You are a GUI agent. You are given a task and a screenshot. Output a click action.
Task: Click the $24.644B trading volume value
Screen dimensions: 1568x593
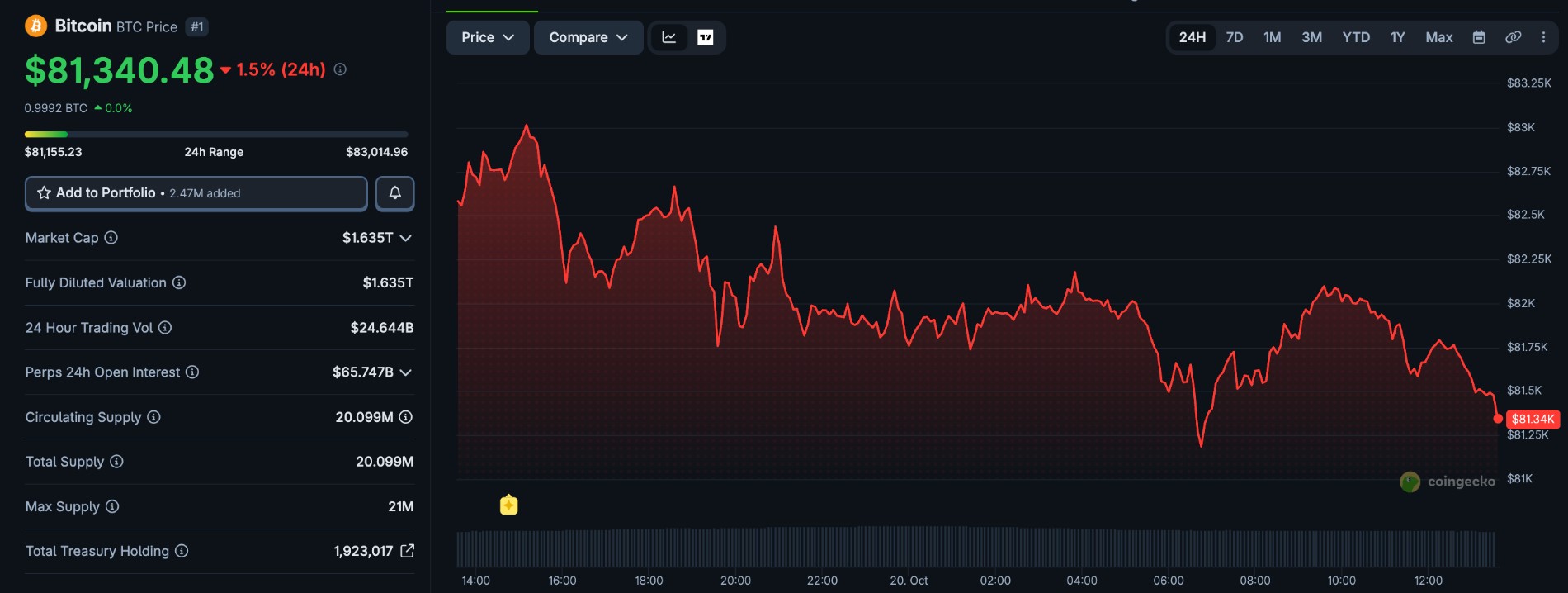[382, 328]
